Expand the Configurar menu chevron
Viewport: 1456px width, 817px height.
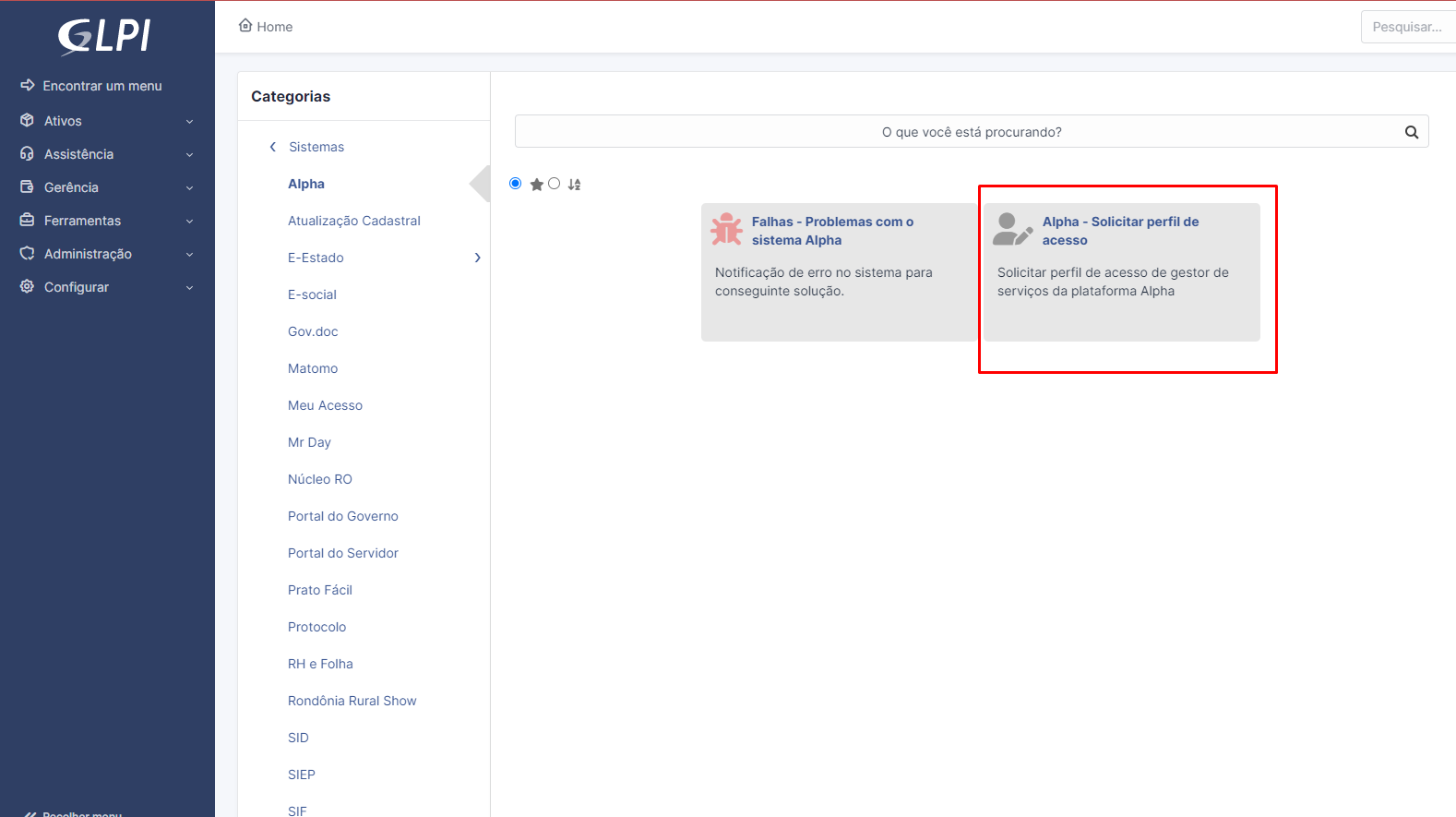190,287
